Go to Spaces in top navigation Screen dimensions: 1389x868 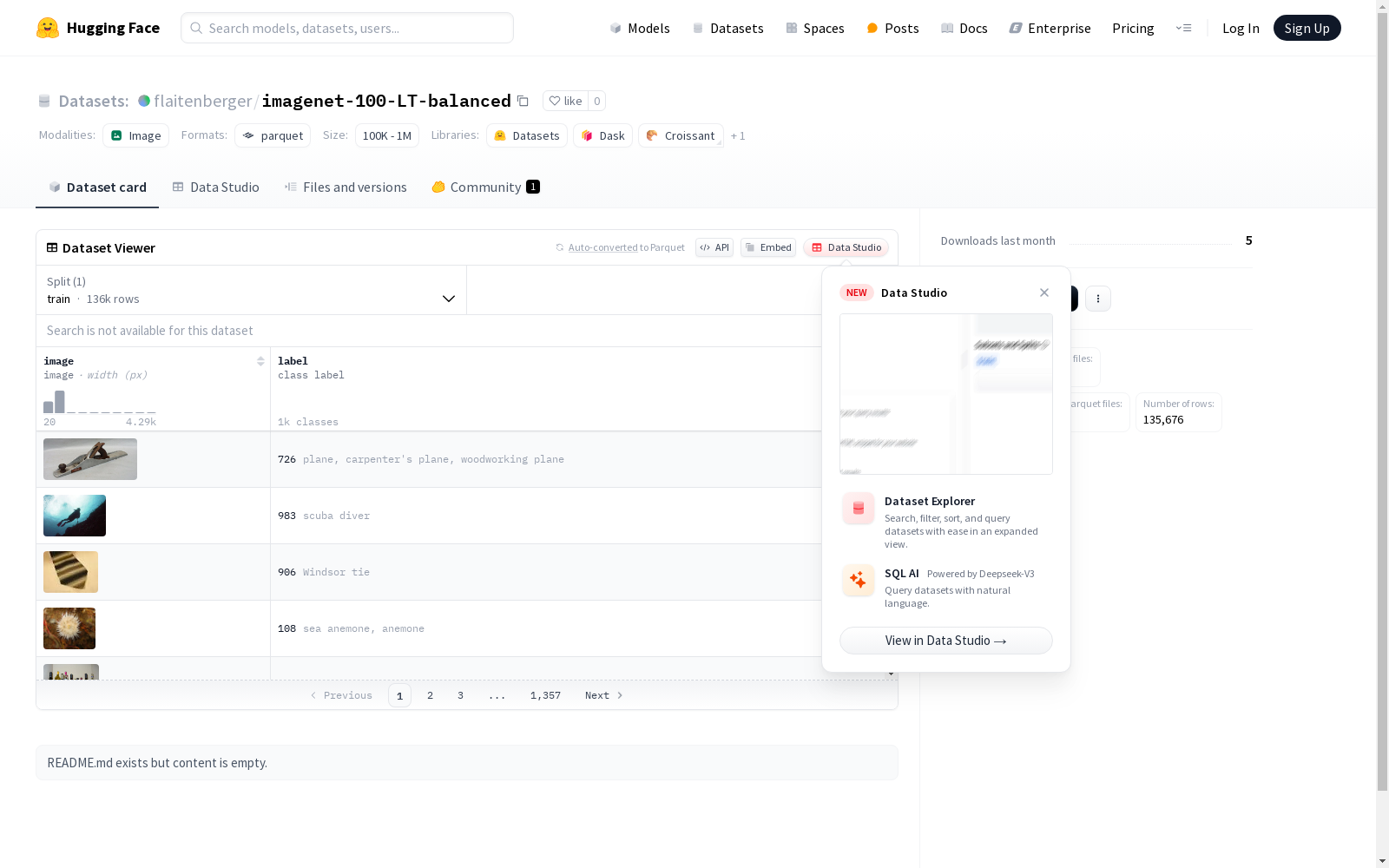tap(815, 28)
